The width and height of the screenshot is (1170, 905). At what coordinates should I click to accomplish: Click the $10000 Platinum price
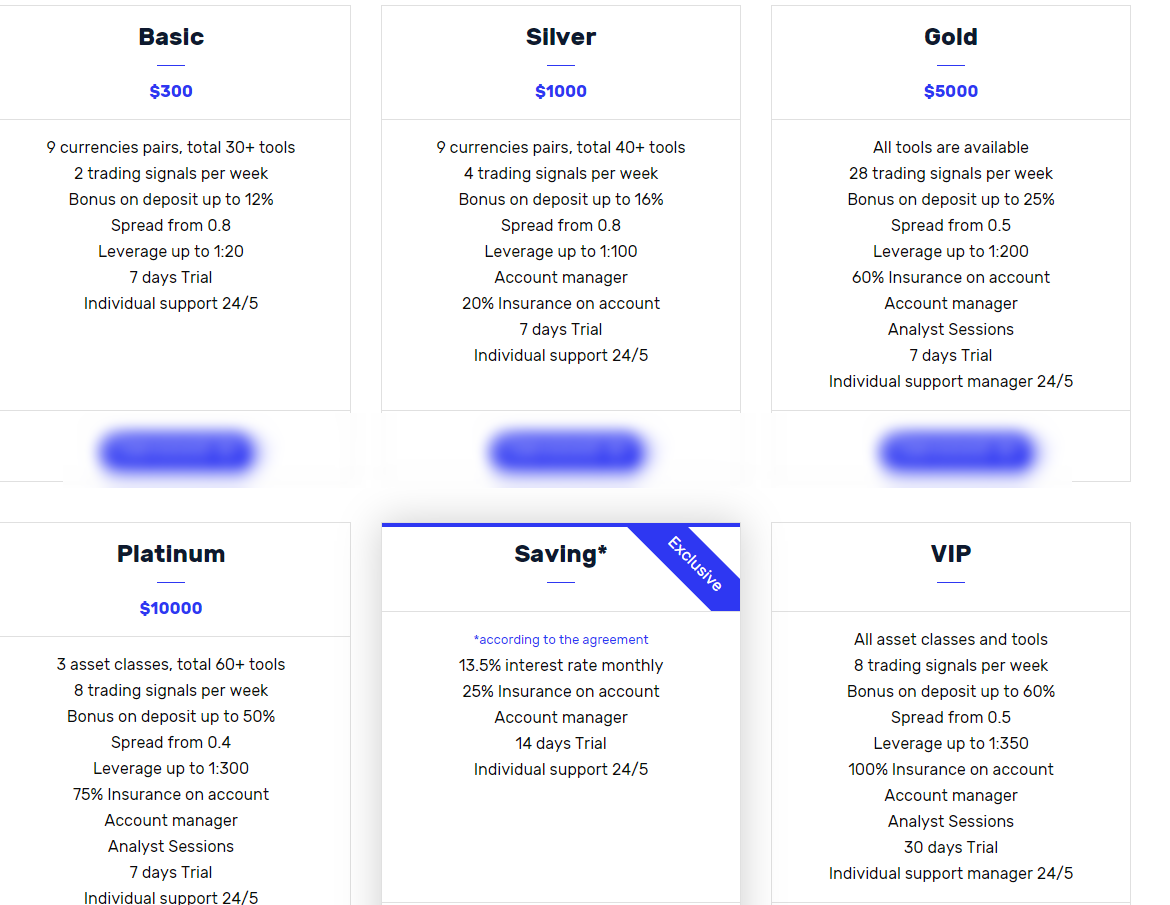171,608
